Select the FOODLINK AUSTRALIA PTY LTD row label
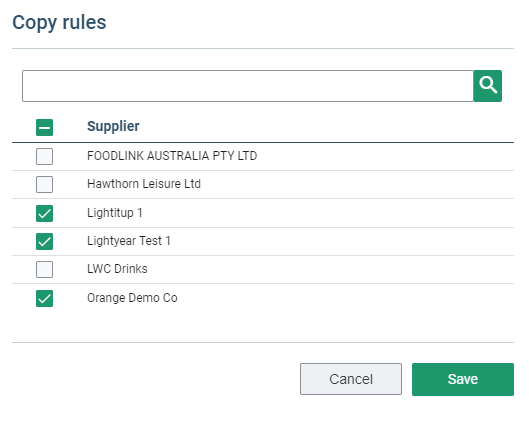This screenshot has height=431, width=529. pos(172,156)
